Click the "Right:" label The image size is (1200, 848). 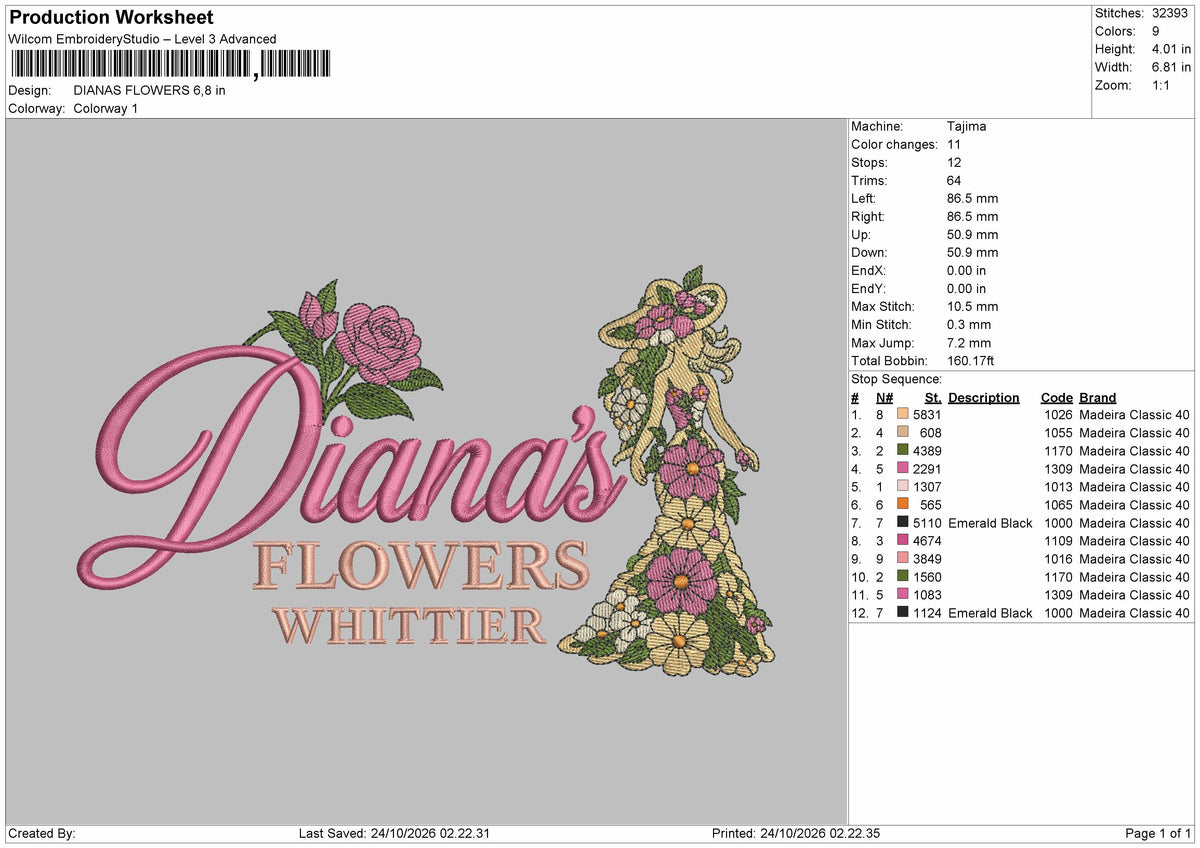[868, 217]
